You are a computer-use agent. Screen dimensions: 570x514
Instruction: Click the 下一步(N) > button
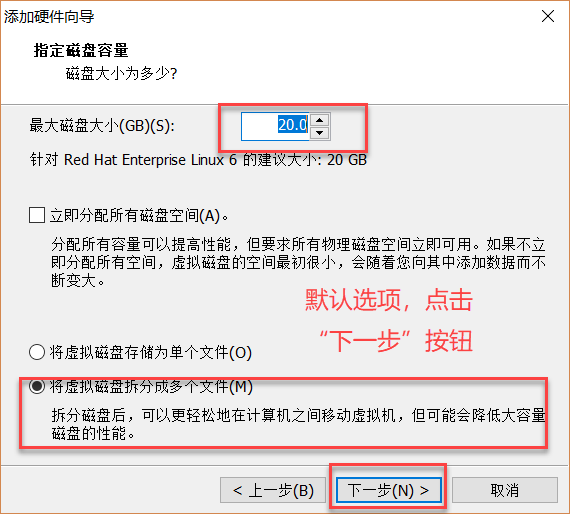(x=389, y=490)
